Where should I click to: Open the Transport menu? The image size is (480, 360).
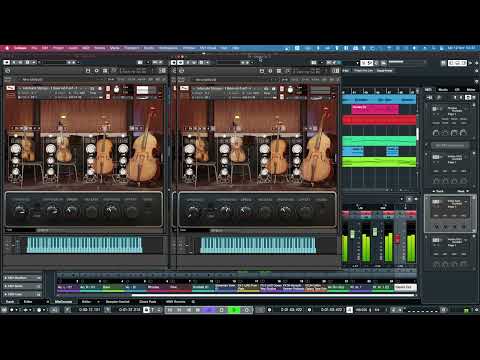pyautogui.click(x=132, y=48)
